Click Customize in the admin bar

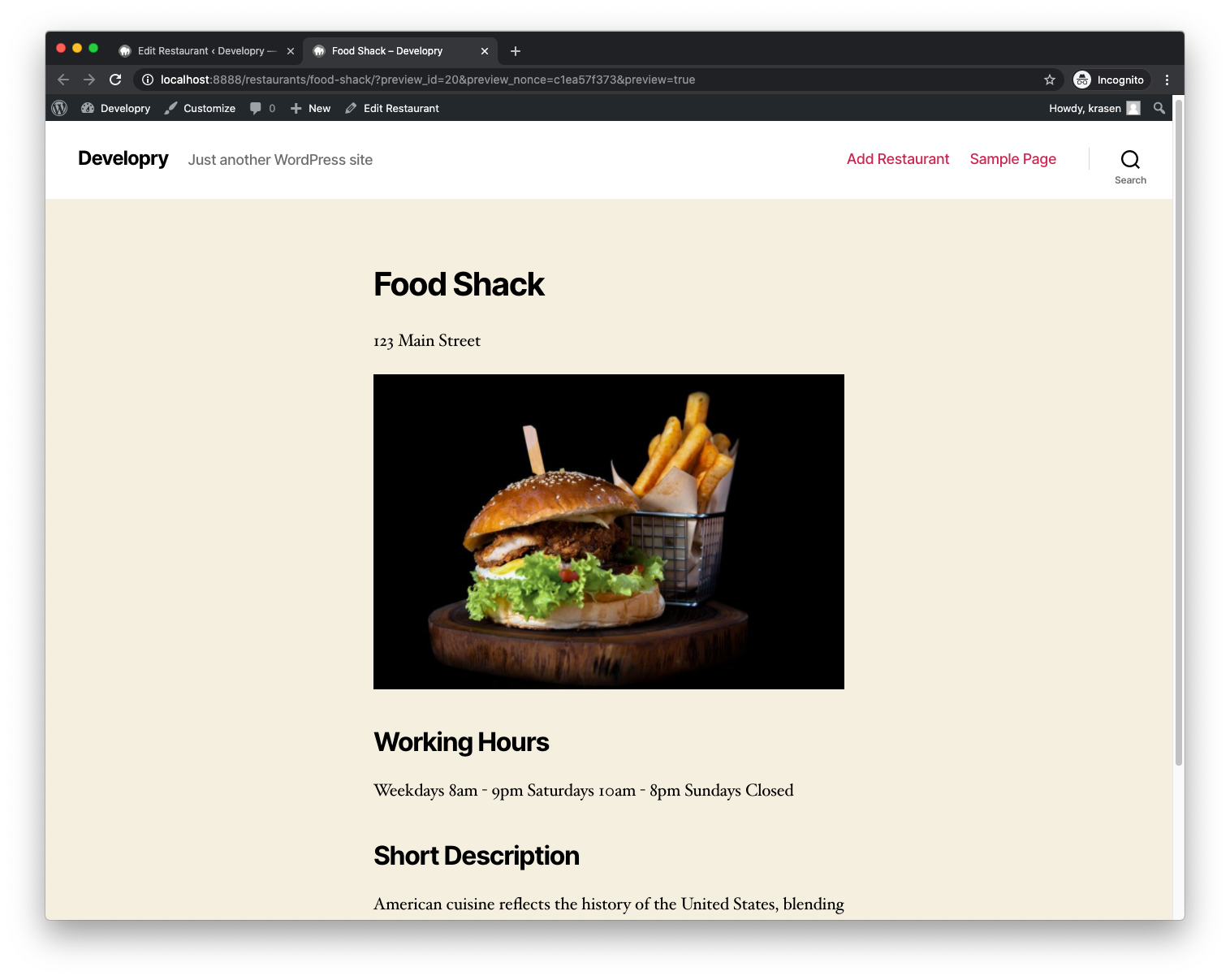point(200,108)
